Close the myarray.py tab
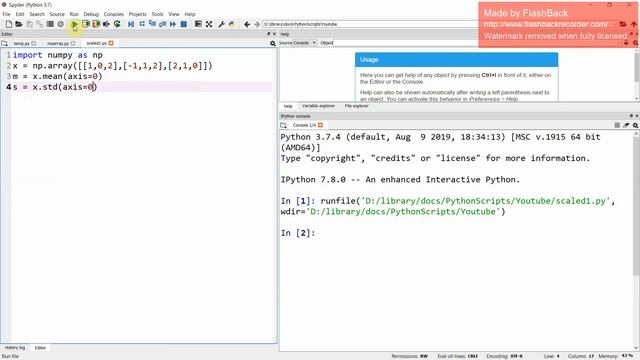640x360 pixels. coord(73,43)
